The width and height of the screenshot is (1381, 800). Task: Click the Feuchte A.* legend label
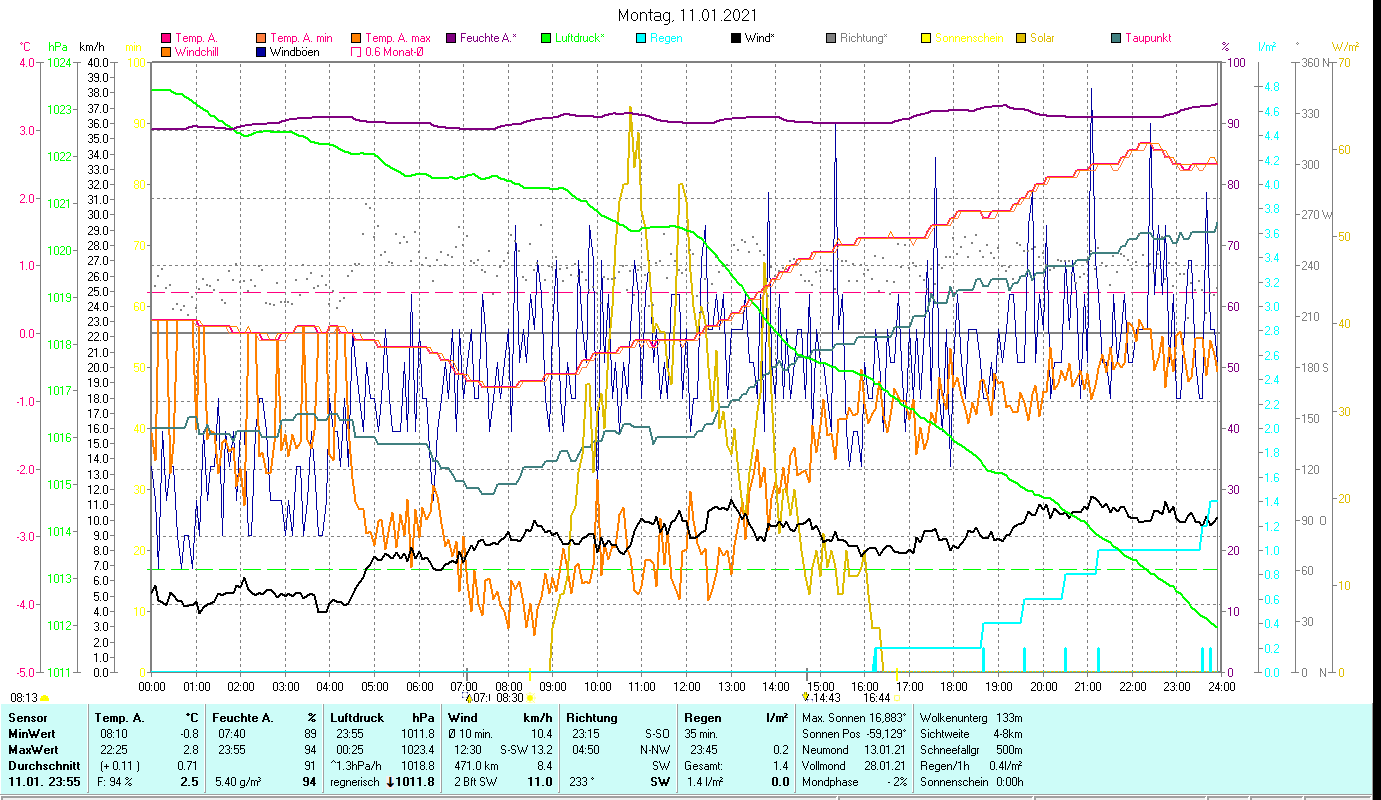point(489,38)
